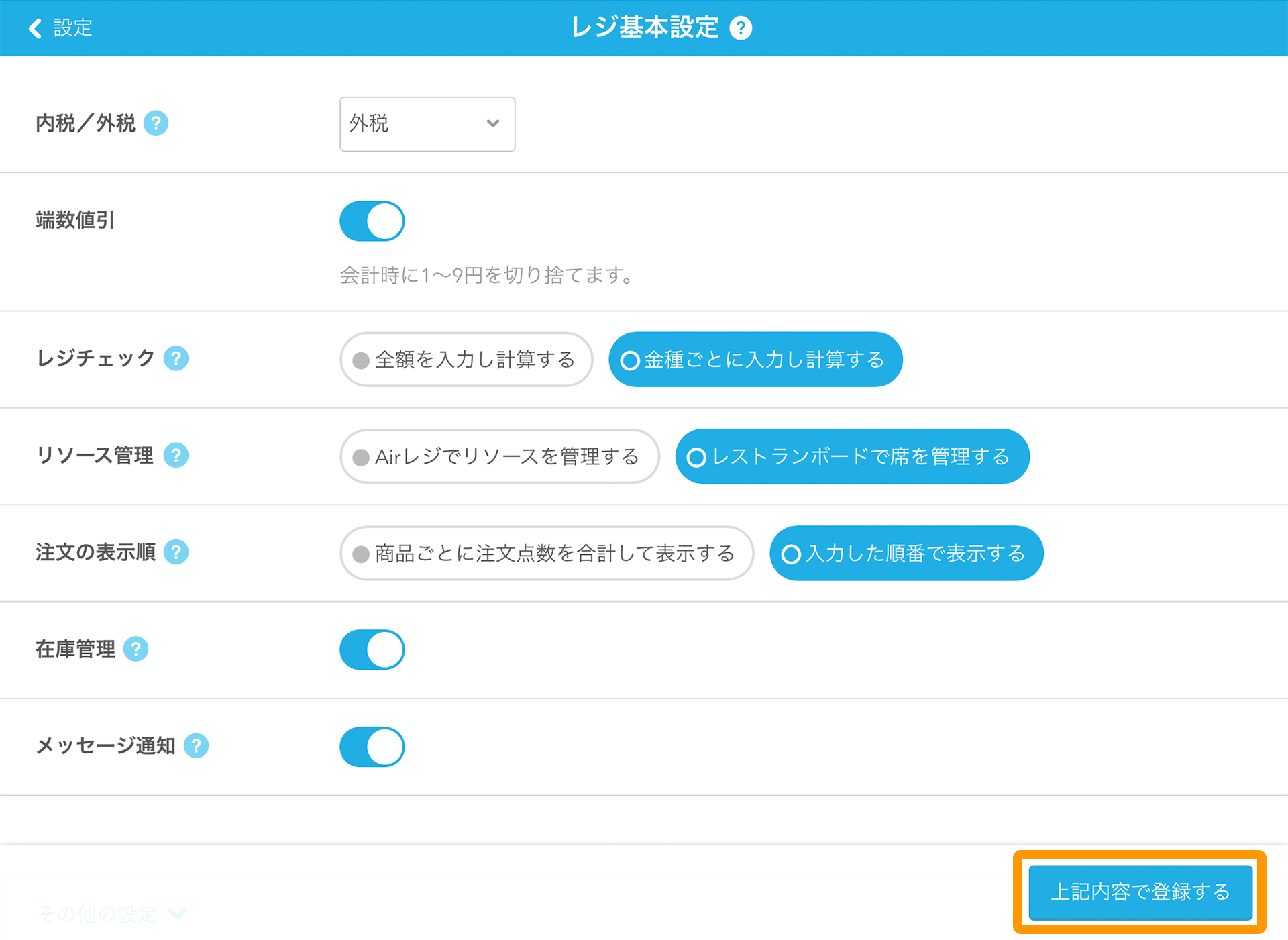This screenshot has height=940, width=1288.
Task: Toggle the 端数値引 switch
Action: [x=372, y=221]
